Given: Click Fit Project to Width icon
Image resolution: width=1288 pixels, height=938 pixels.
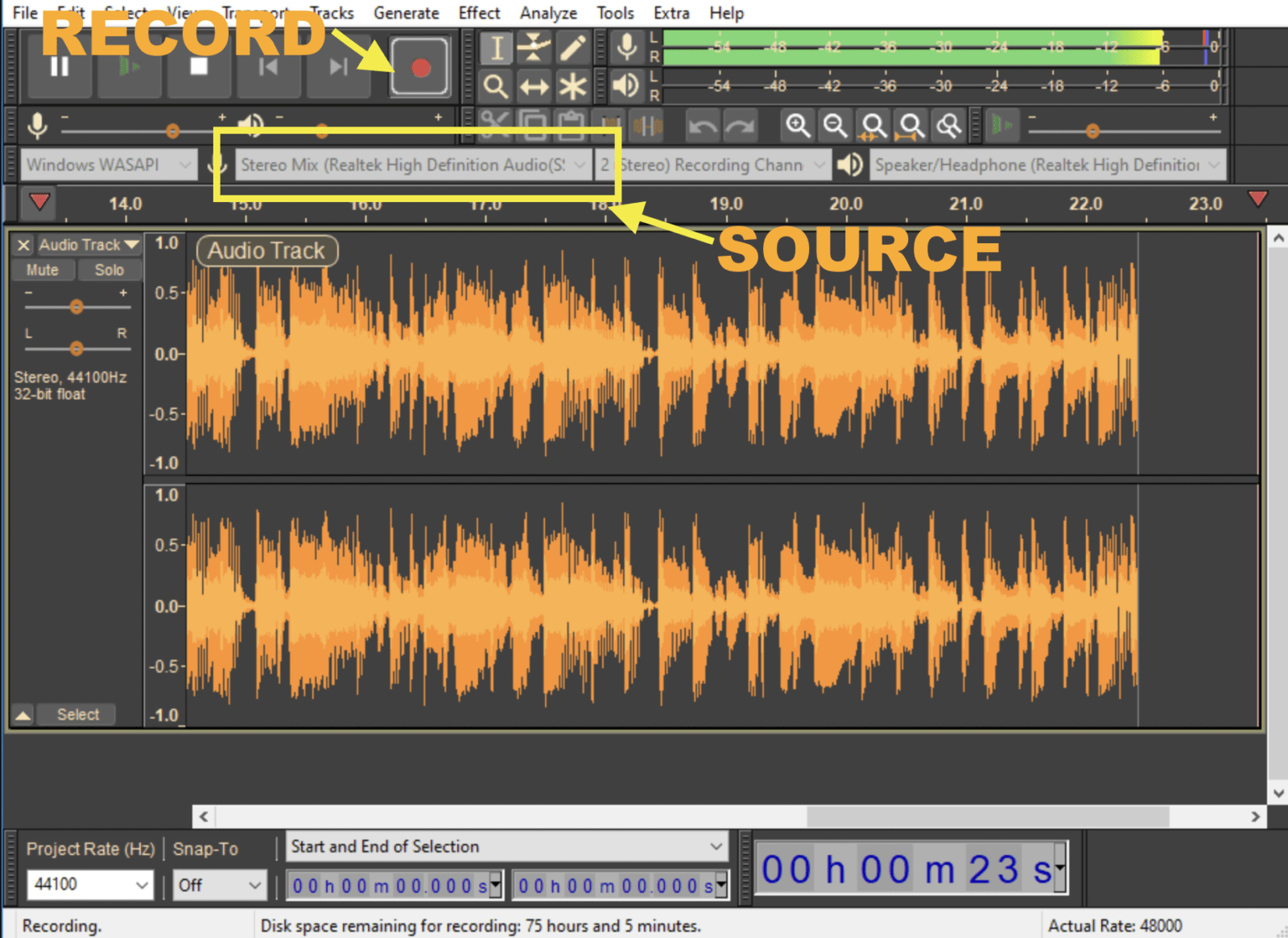Looking at the screenshot, I should [x=912, y=126].
